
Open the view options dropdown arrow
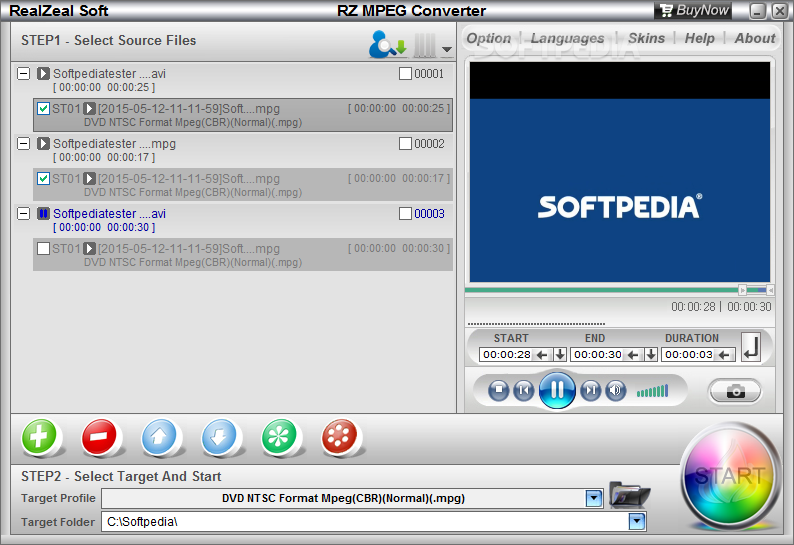(x=447, y=49)
